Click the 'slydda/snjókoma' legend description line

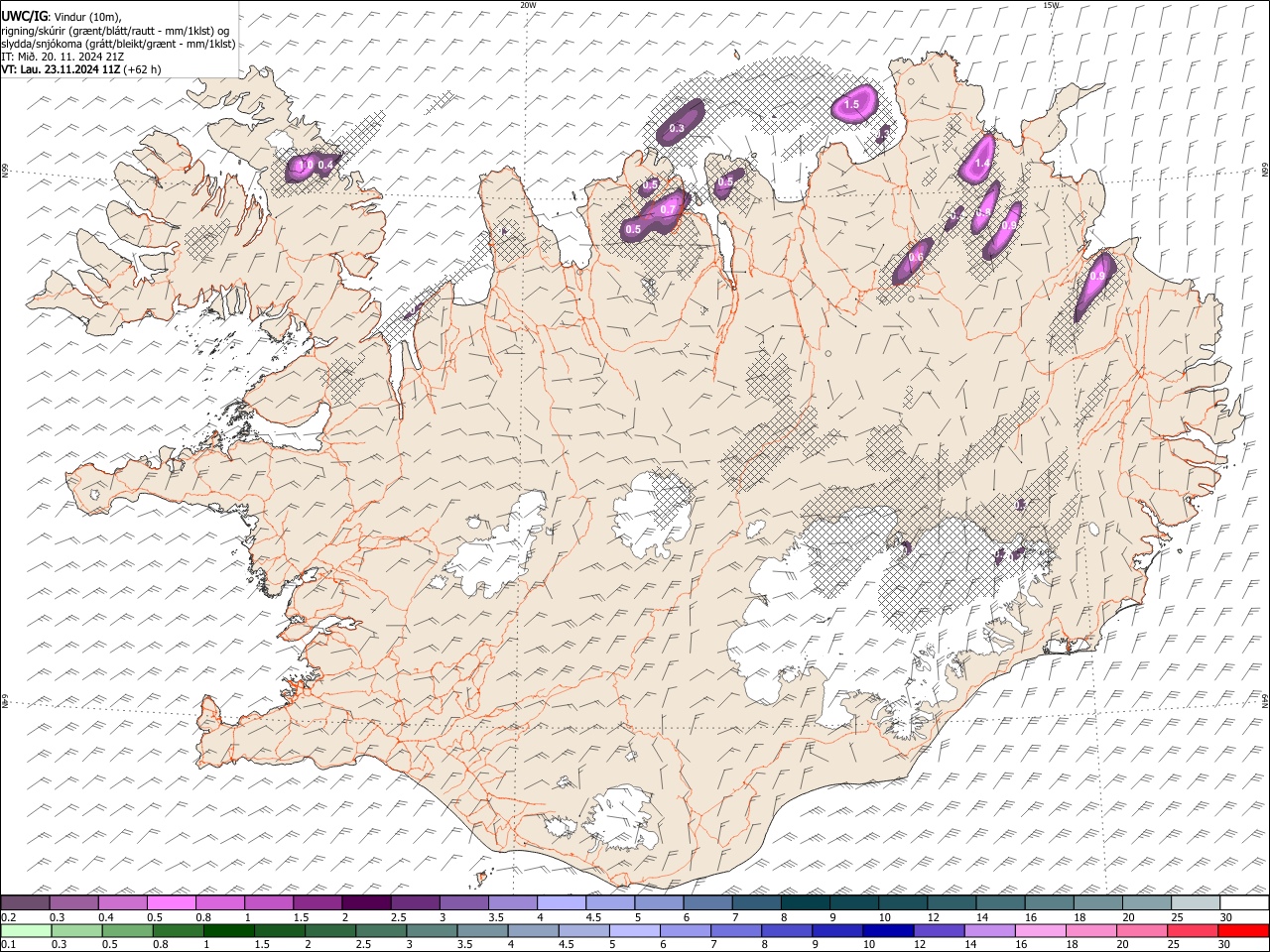pyautogui.click(x=118, y=44)
